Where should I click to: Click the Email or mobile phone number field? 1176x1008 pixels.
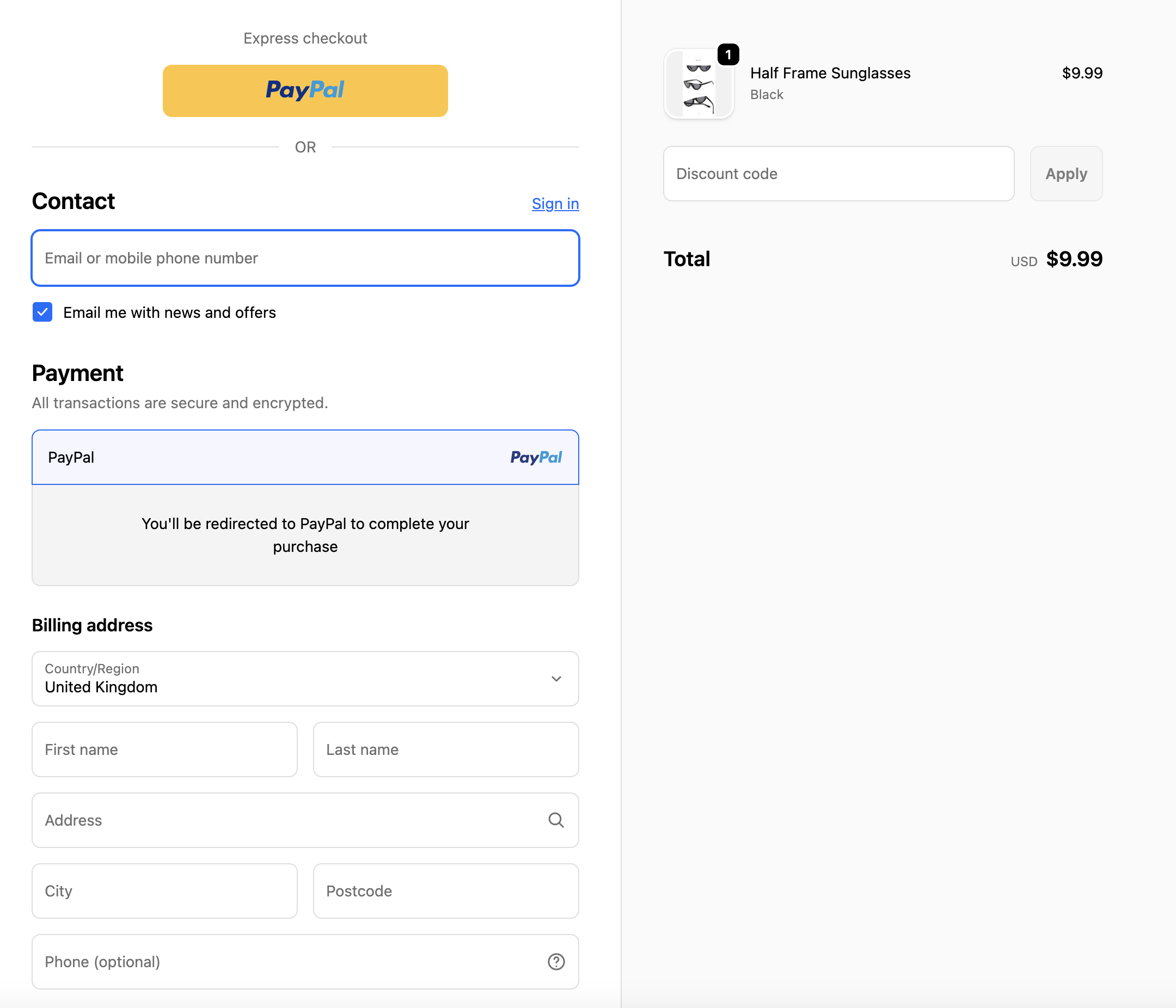(305, 258)
